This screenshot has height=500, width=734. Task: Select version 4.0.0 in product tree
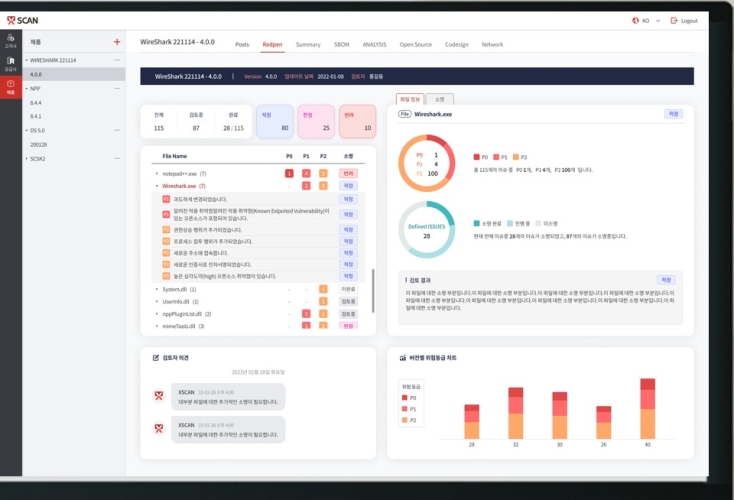[x=73, y=74]
